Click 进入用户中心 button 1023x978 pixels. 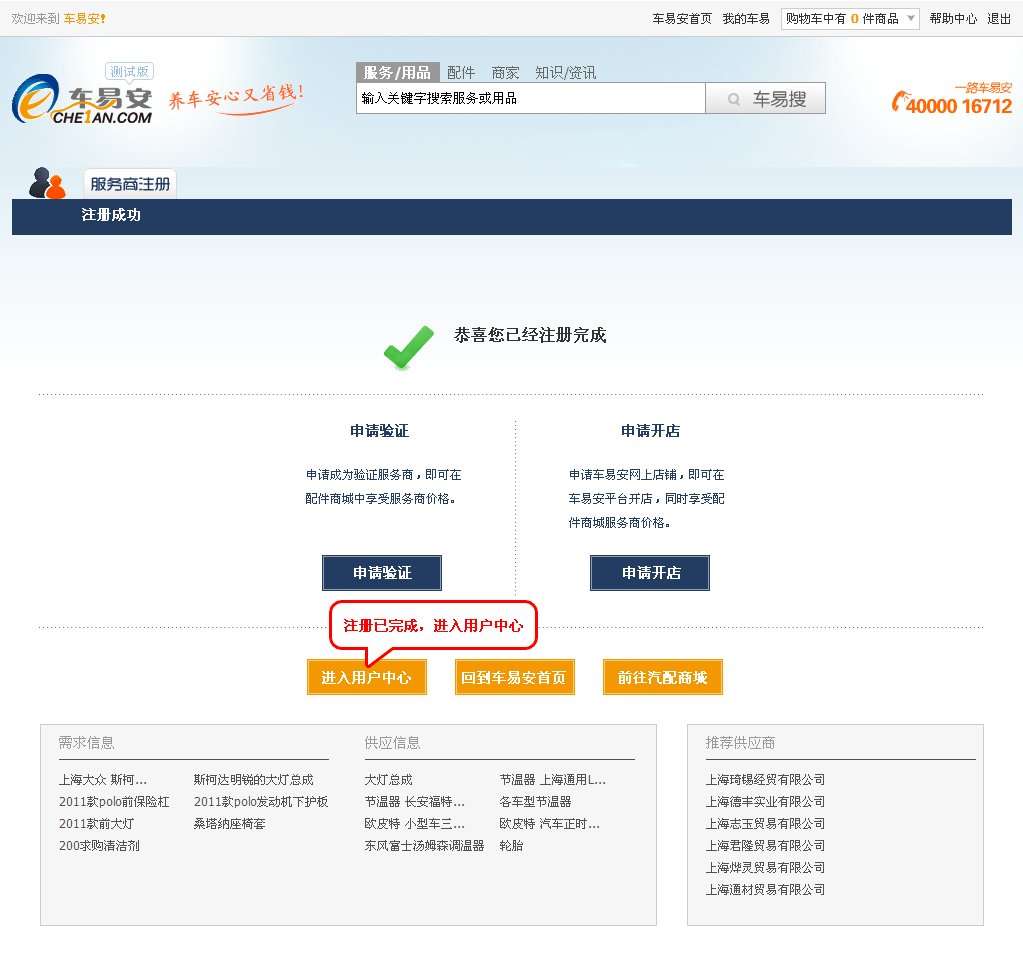pyautogui.click(x=367, y=677)
